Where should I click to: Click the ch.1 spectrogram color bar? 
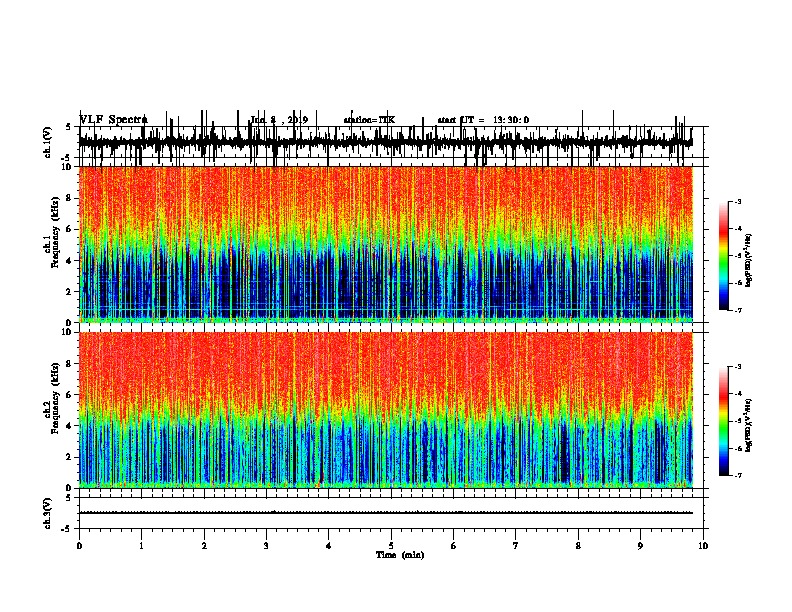(723, 256)
